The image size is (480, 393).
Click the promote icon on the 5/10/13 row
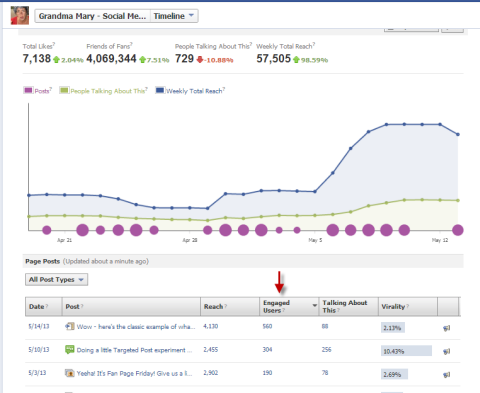click(447, 351)
